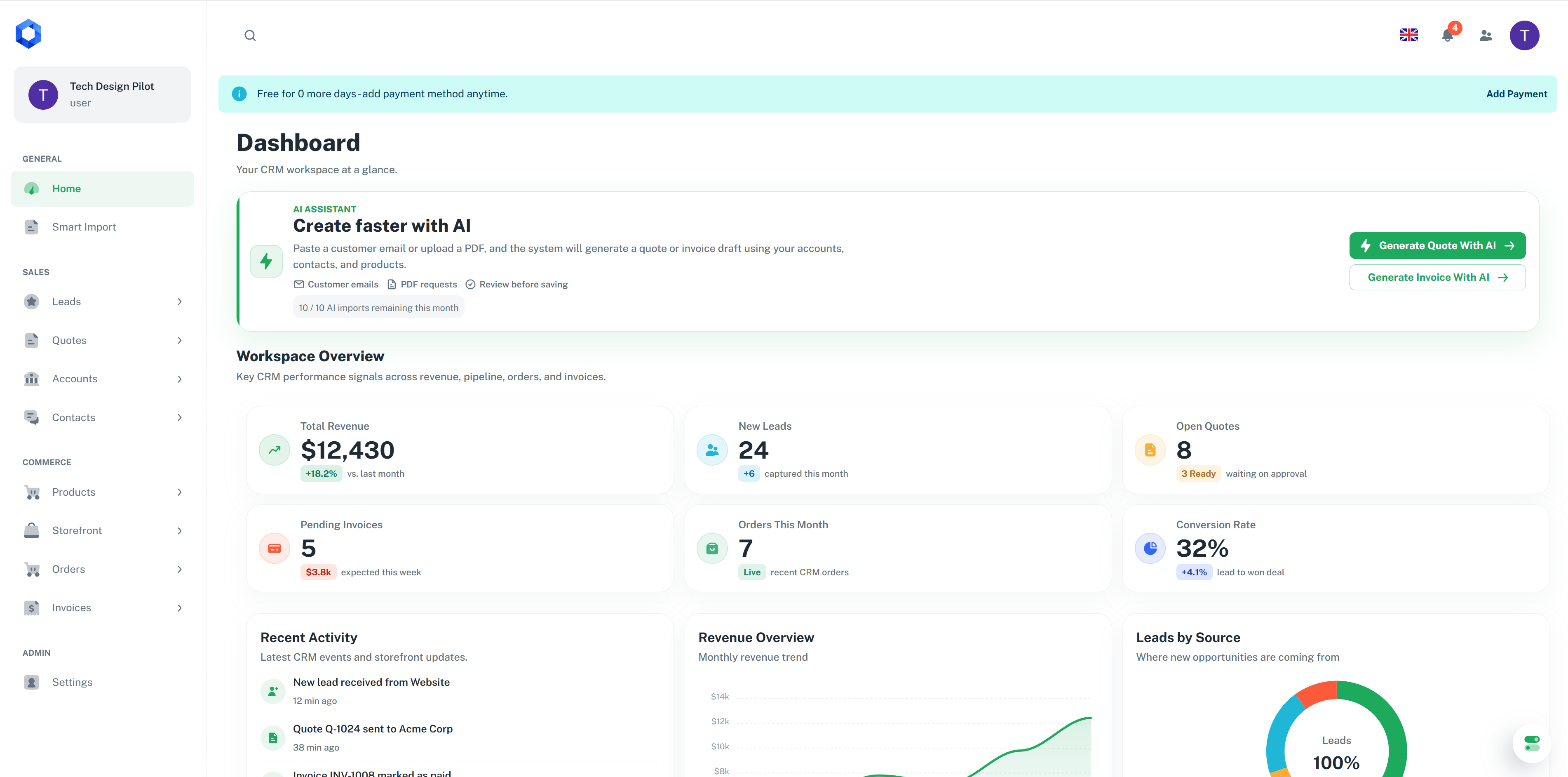Expand the Accounts submenu chevron
Screen dimensions: 1568x777
tap(180, 379)
